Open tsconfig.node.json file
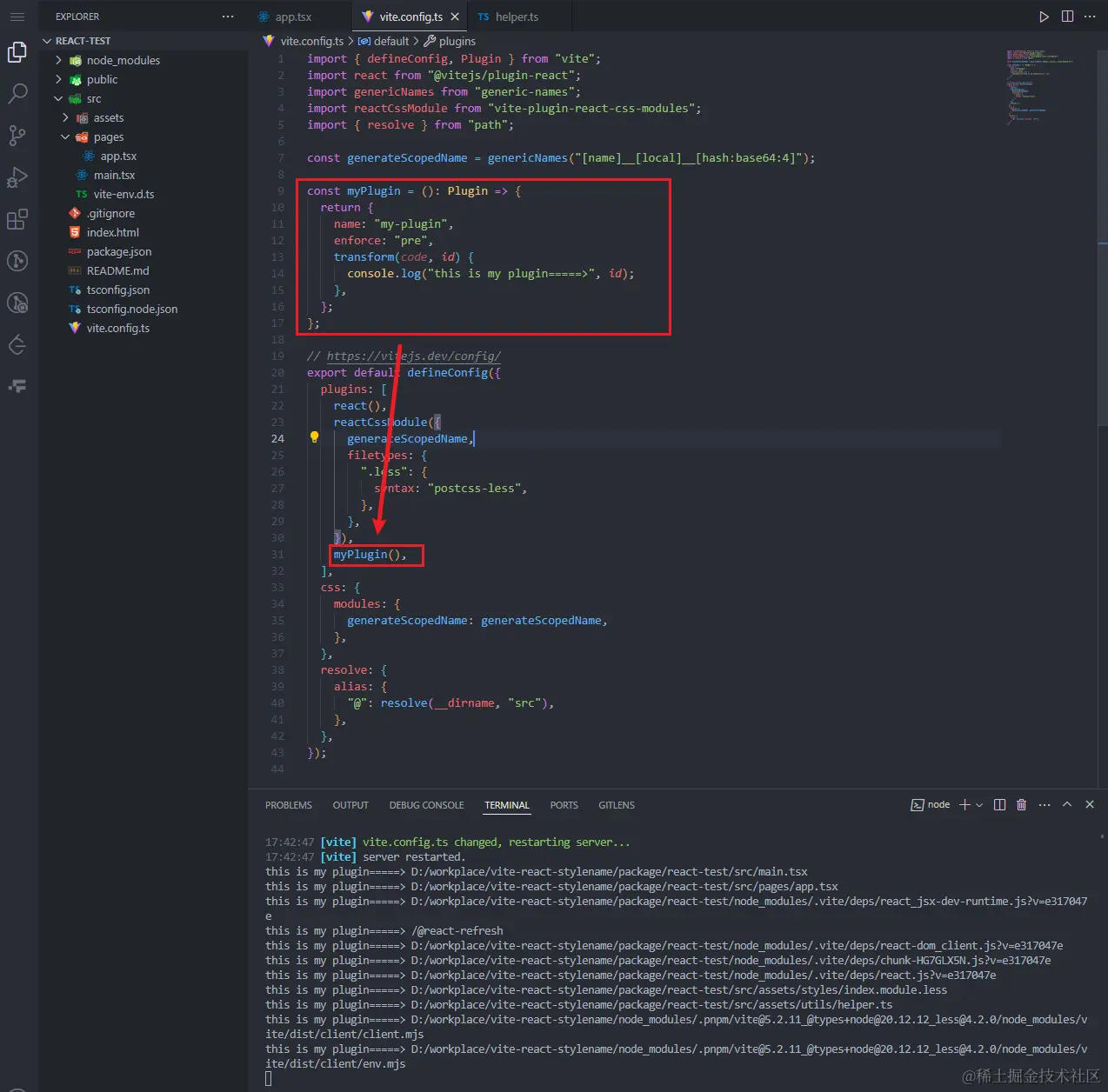 [x=131, y=309]
